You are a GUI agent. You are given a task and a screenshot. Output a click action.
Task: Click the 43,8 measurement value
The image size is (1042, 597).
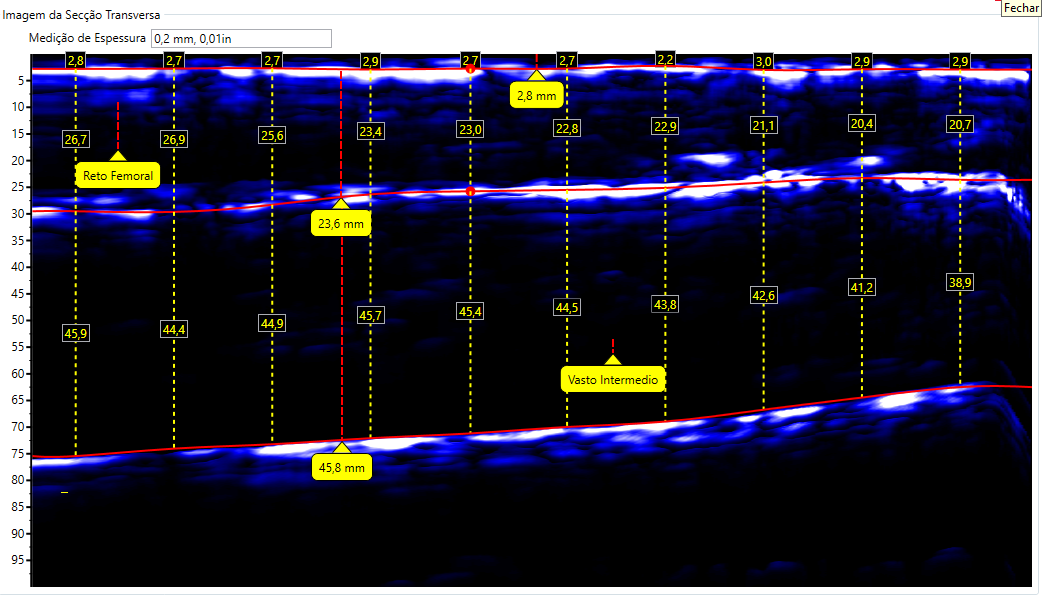coord(665,304)
